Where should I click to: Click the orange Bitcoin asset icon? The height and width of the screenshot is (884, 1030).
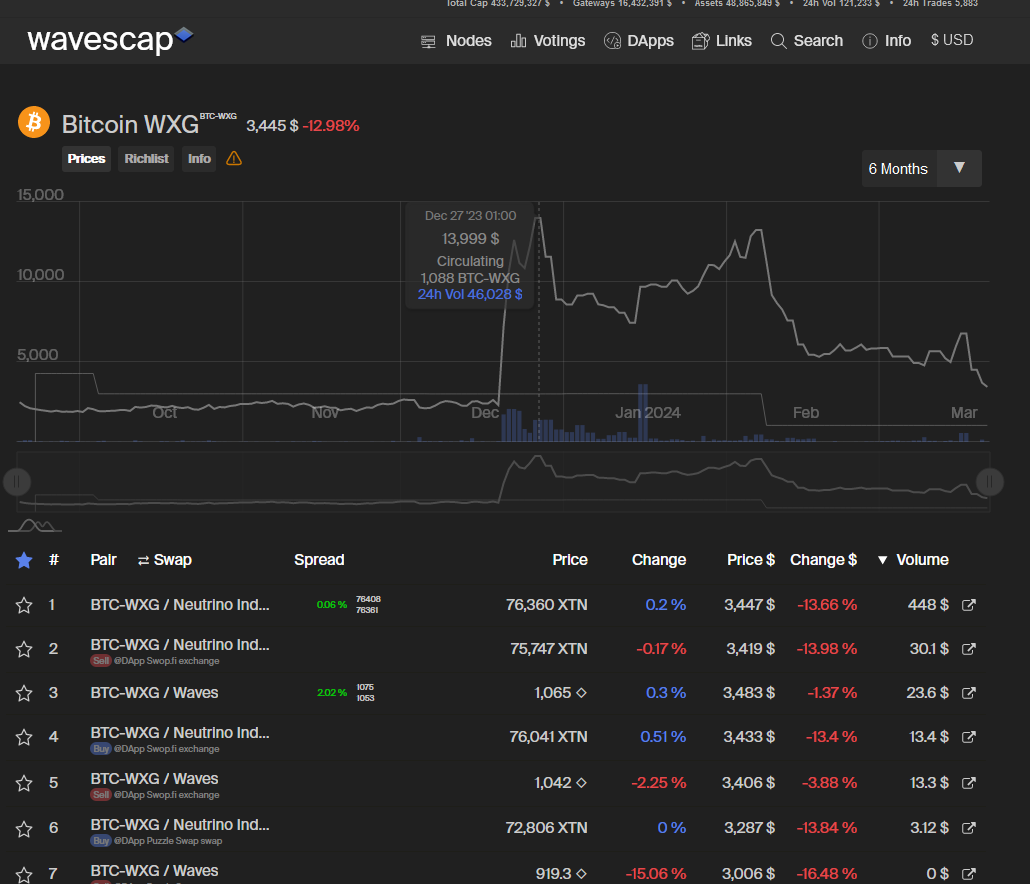[34, 122]
